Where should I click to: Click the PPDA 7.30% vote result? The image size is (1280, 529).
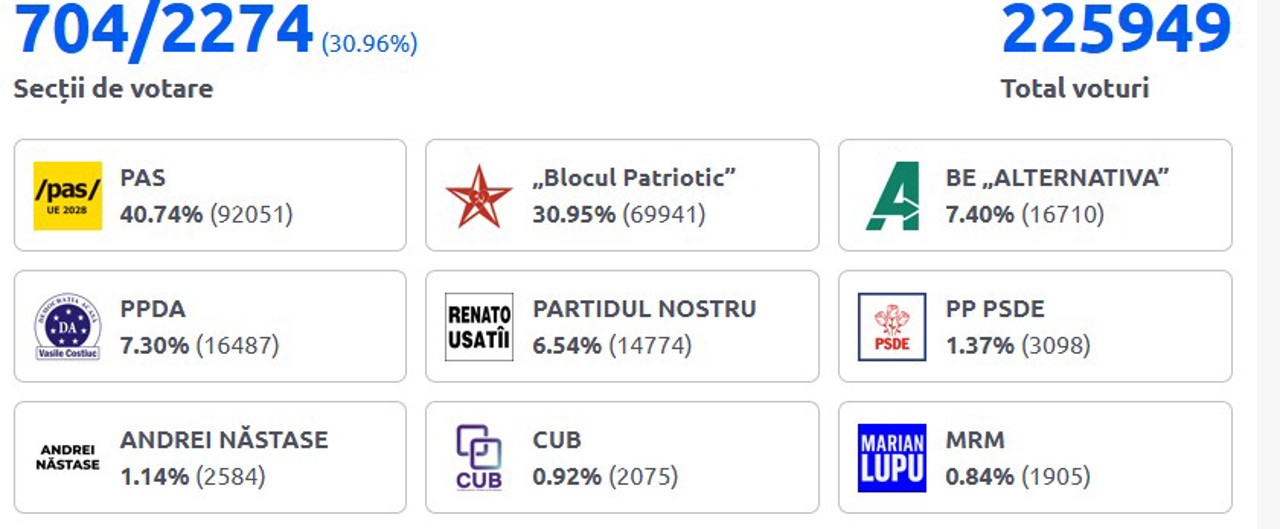[x=199, y=346]
